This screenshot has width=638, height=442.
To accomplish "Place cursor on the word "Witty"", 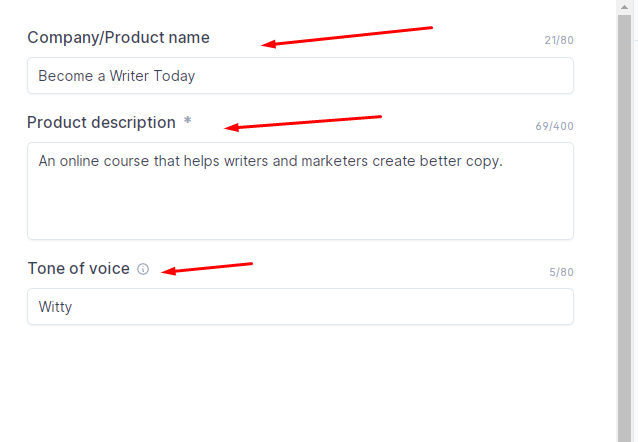I will 55,307.
